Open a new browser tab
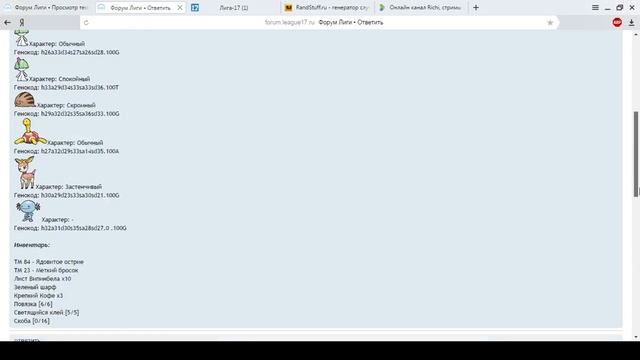The width and height of the screenshot is (640, 360). [476, 8]
